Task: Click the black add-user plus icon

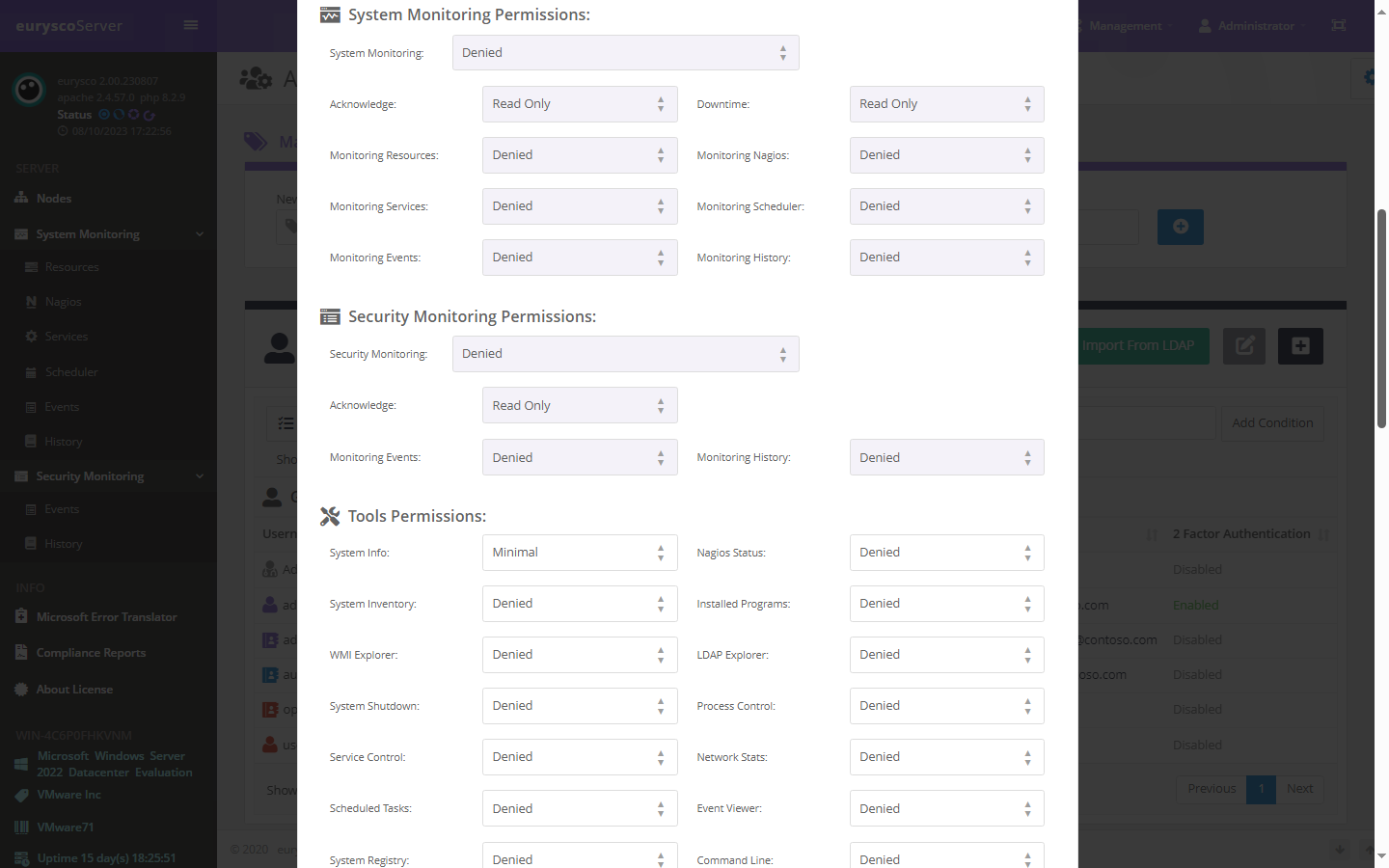Action: 1300,345
